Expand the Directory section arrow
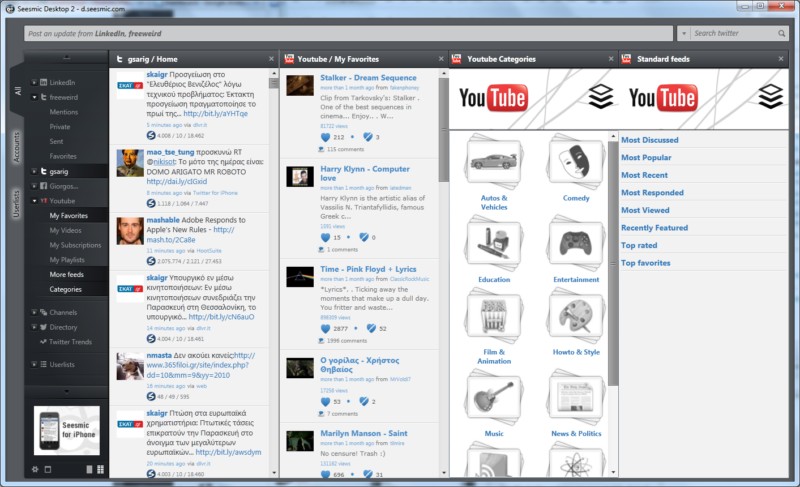This screenshot has width=800, height=487. (x=34, y=327)
